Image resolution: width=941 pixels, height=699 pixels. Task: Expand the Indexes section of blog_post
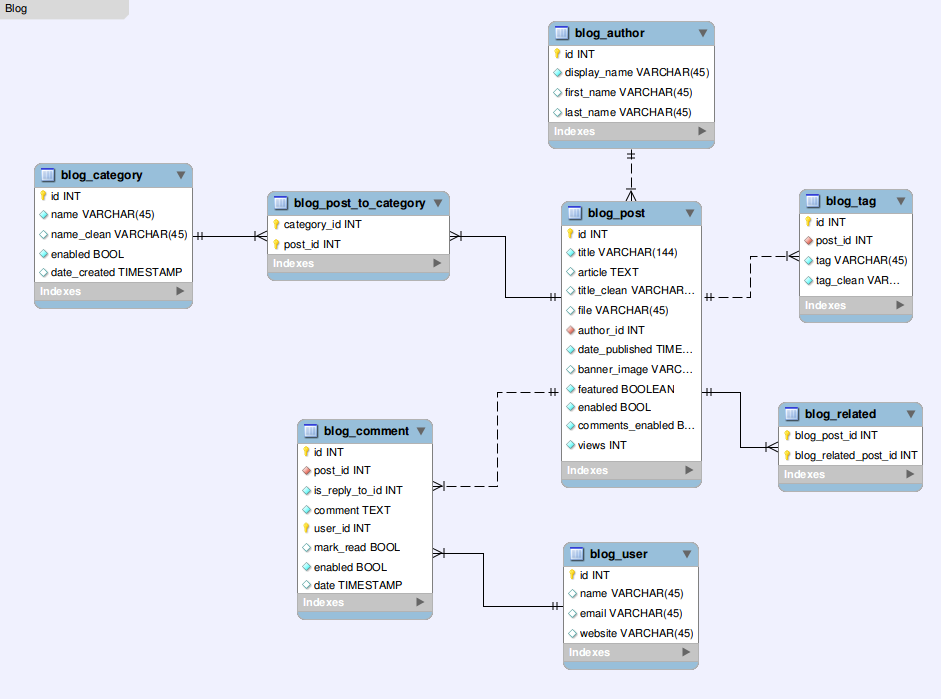(x=631, y=470)
